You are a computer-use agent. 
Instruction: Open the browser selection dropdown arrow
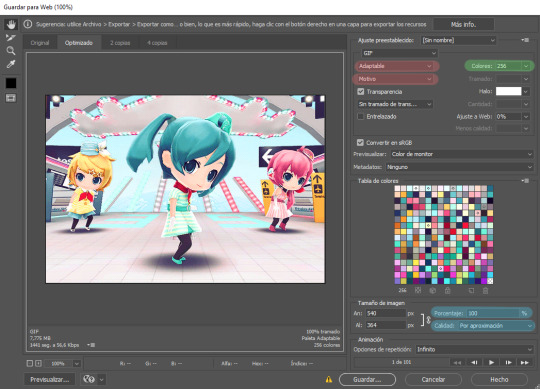(102, 379)
